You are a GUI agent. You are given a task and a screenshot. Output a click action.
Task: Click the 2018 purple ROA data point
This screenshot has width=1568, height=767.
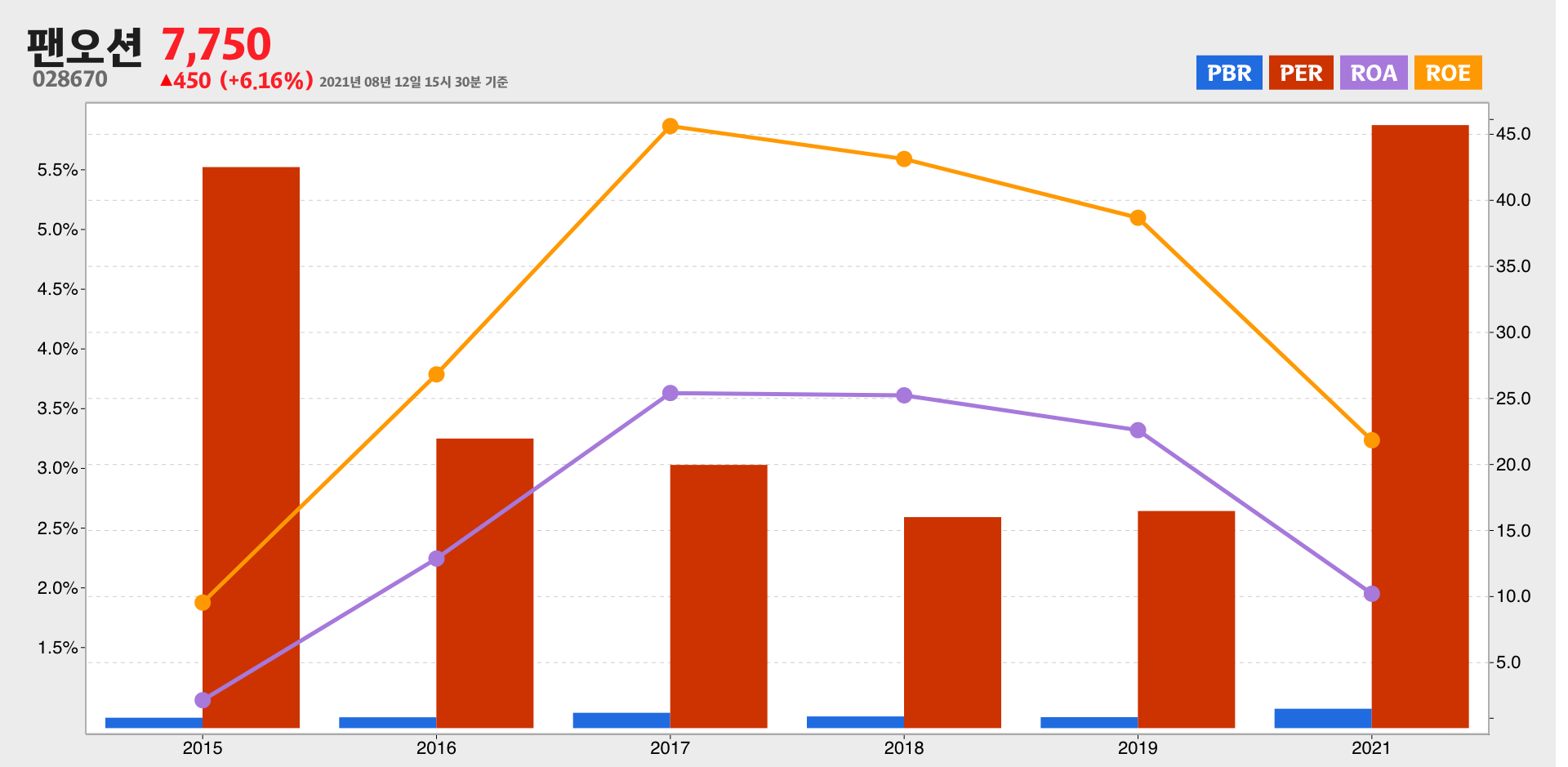904,395
